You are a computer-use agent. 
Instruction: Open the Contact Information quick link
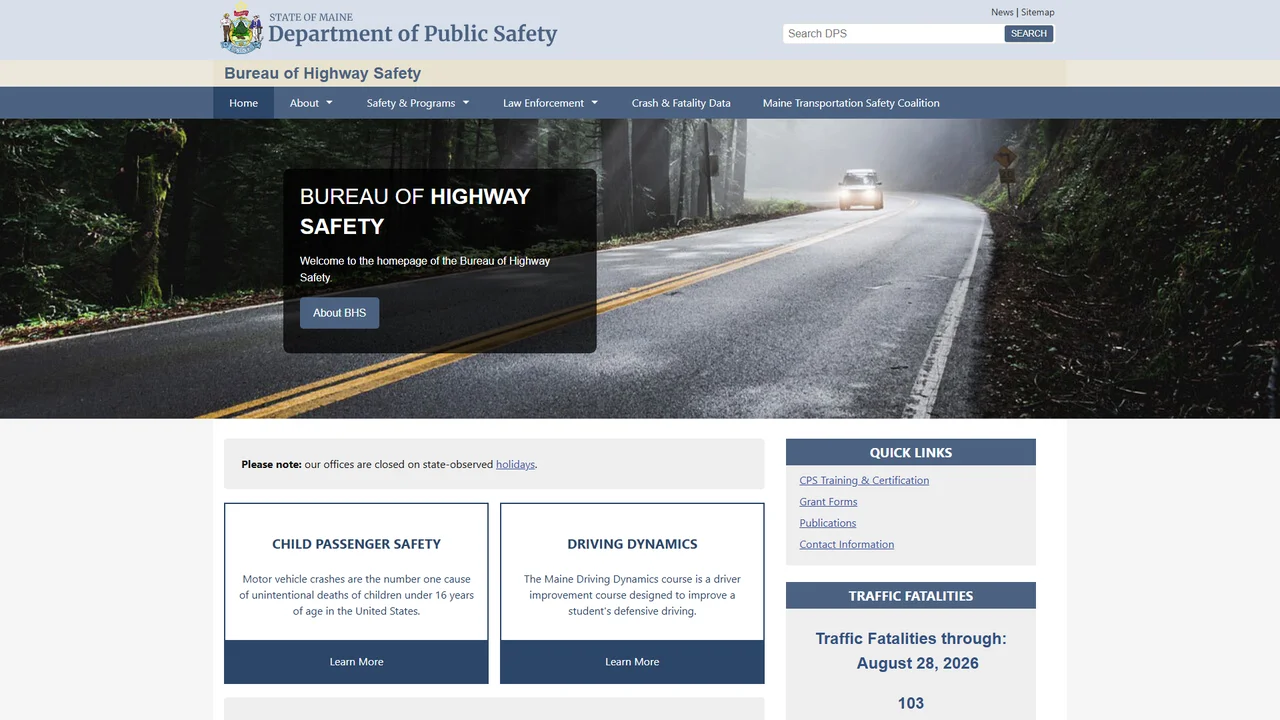point(846,544)
